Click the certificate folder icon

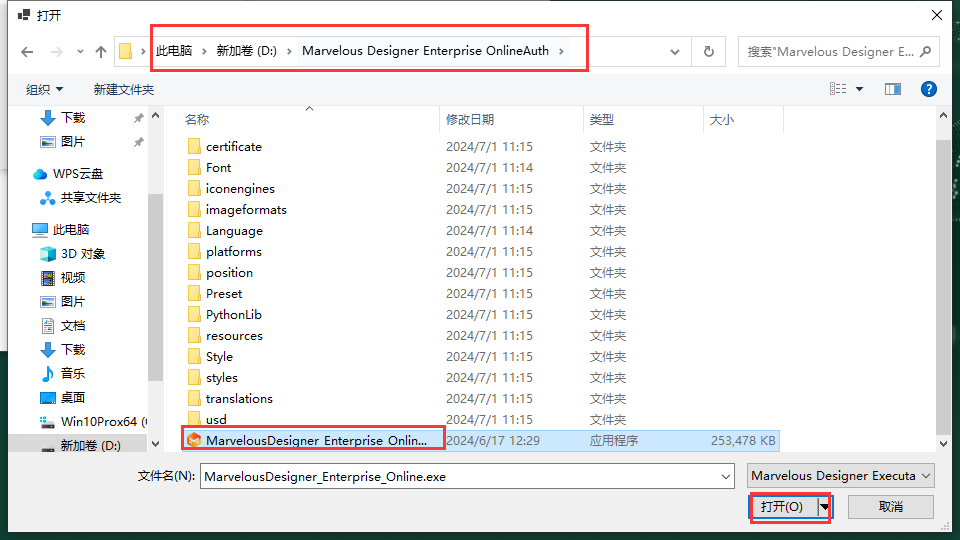pyautogui.click(x=194, y=146)
